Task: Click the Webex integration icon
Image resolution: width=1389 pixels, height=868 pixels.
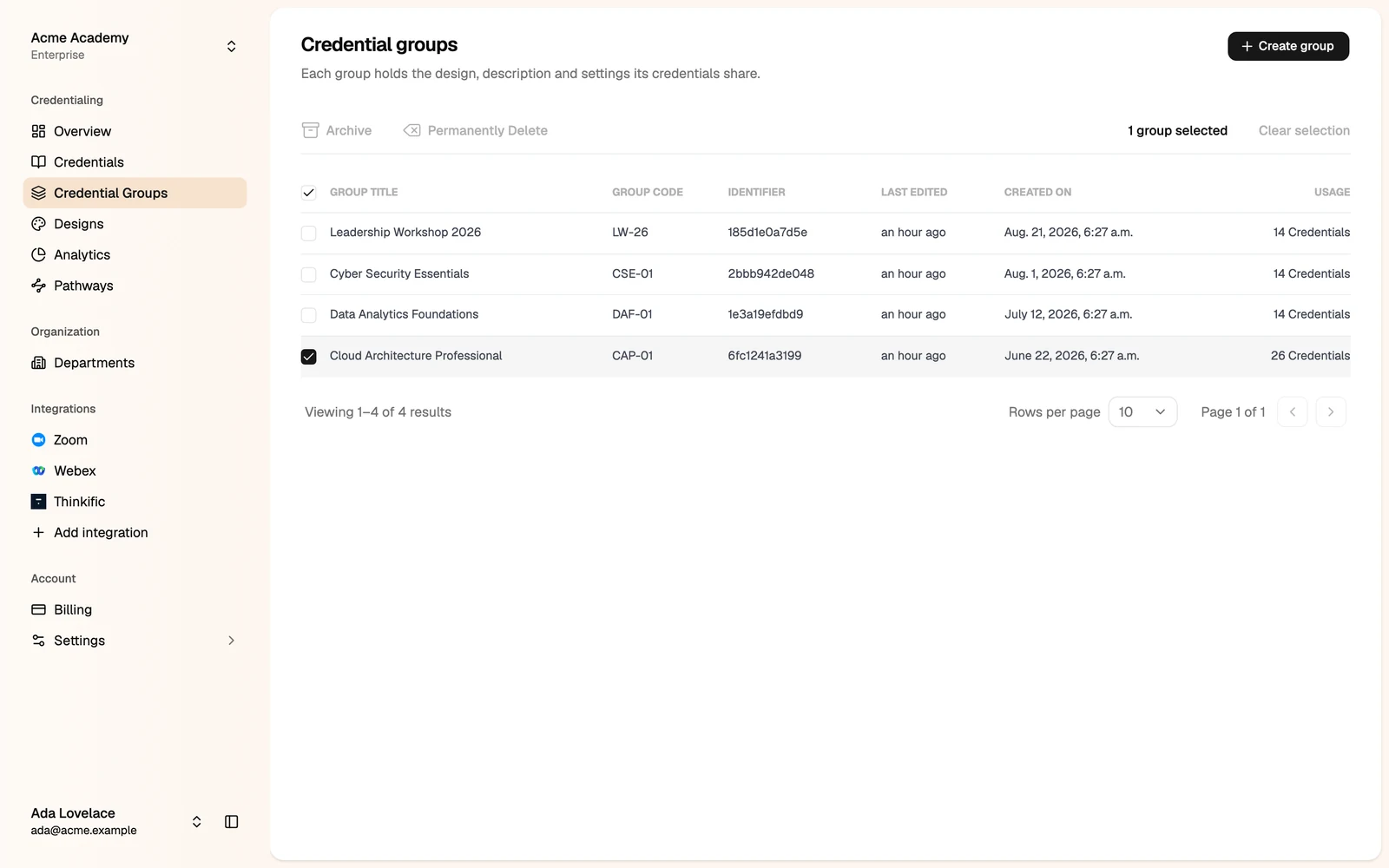Action: pos(38,470)
